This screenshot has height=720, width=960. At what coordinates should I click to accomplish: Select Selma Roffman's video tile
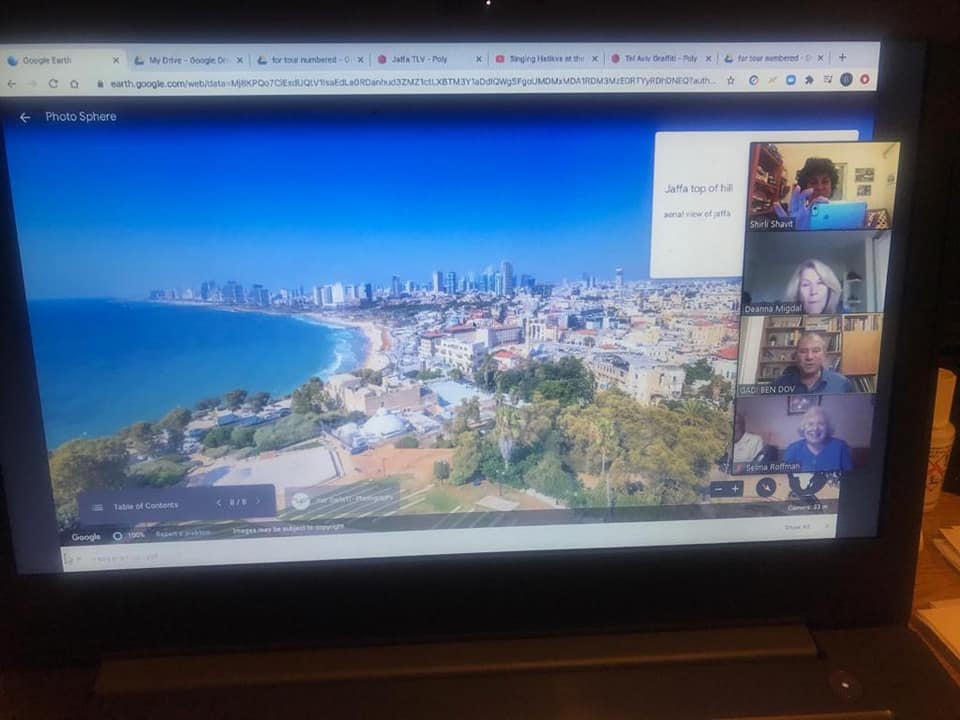(803, 434)
